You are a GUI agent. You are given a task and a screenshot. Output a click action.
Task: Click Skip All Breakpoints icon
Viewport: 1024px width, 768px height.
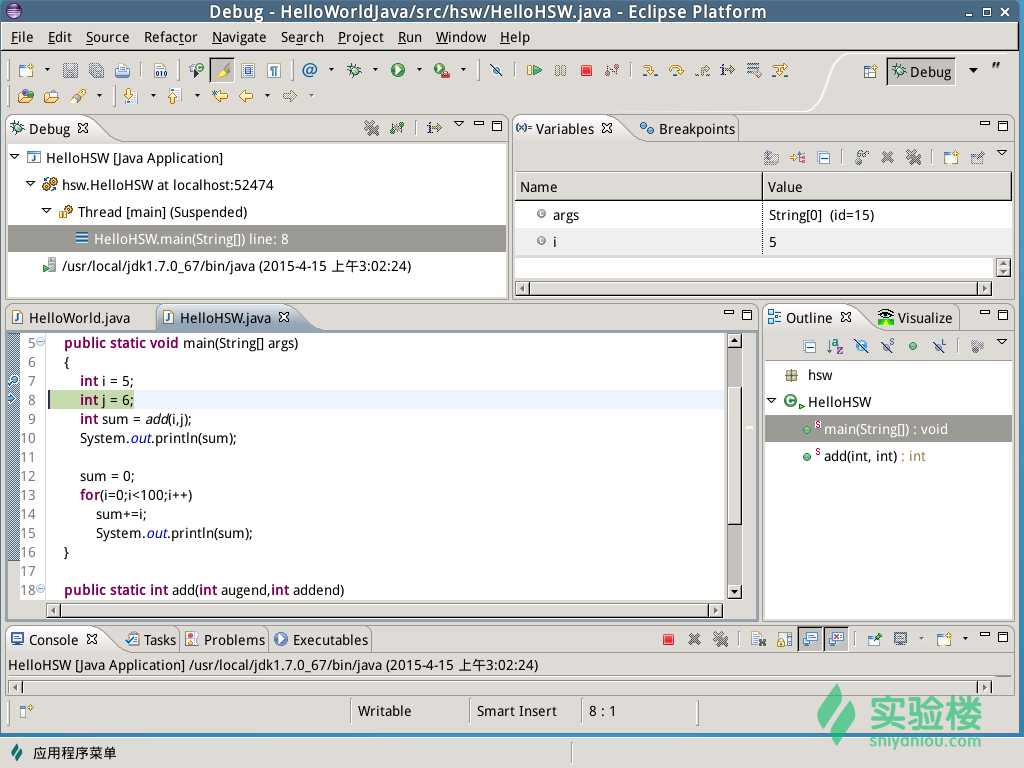496,70
